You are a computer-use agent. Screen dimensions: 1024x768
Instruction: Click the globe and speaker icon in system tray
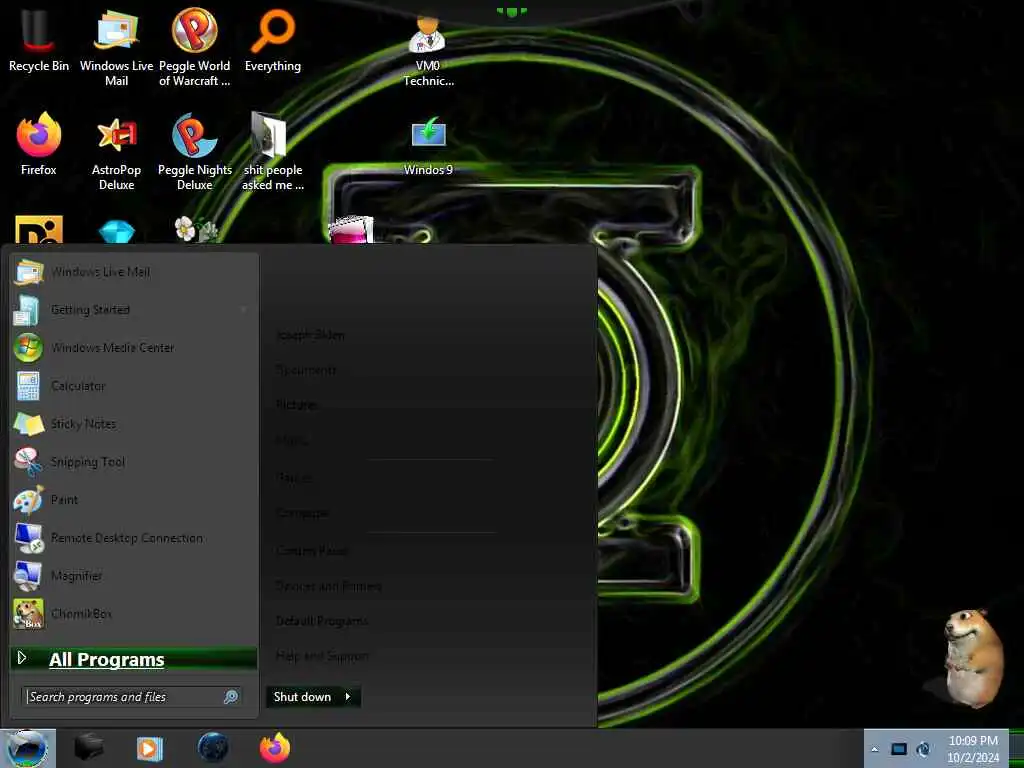point(923,749)
